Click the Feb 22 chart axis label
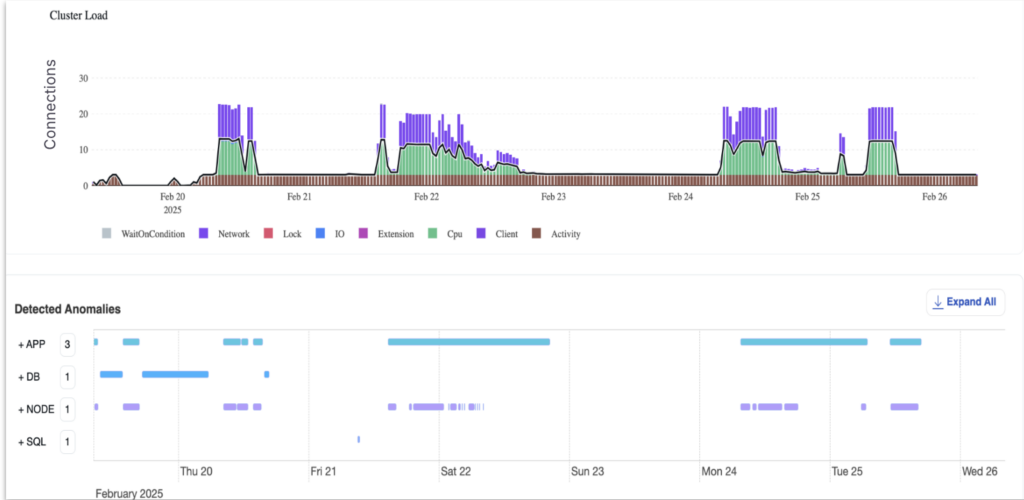The height and width of the screenshot is (500, 1024). pyautogui.click(x=426, y=196)
